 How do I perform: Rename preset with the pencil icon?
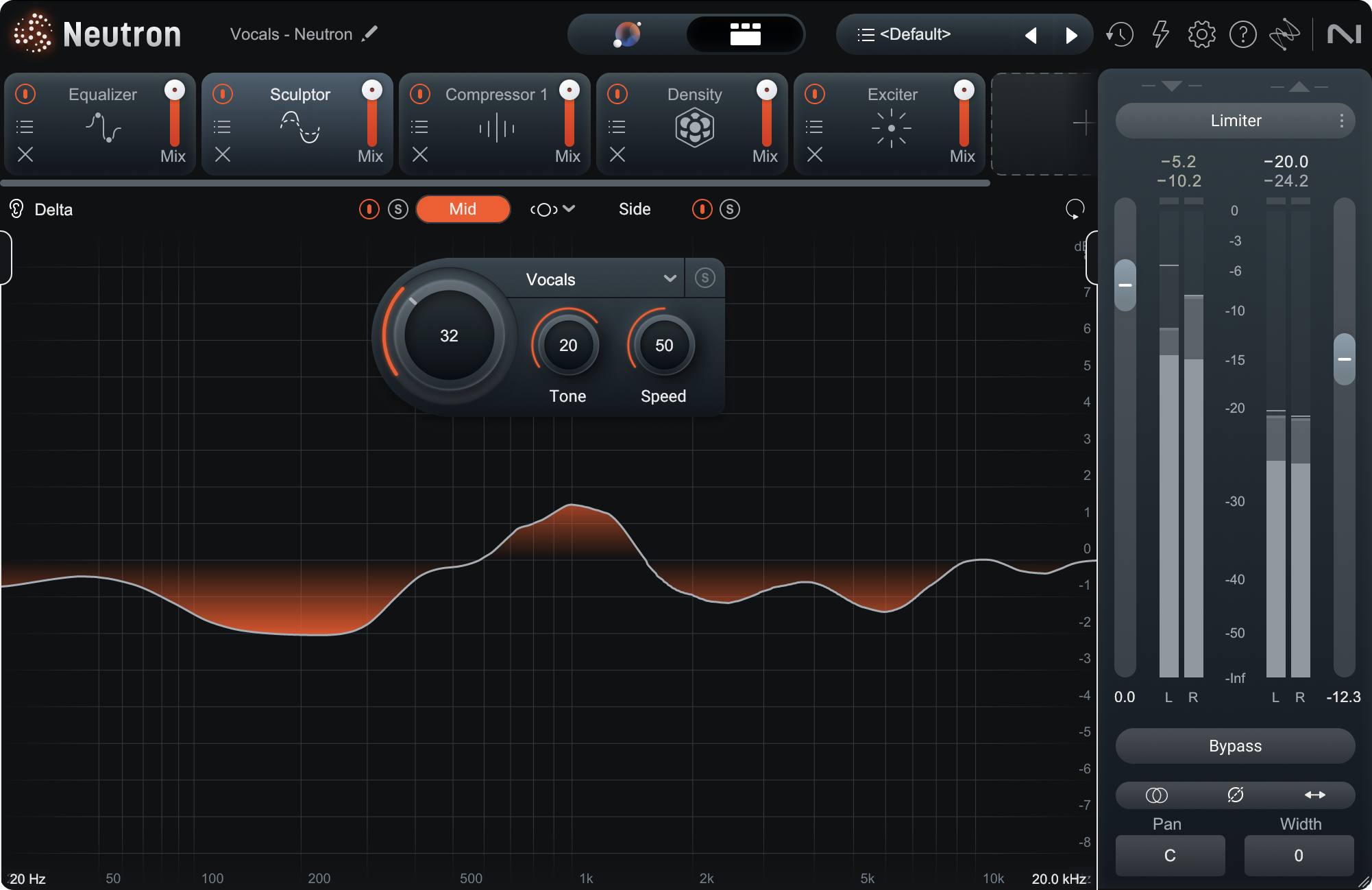point(370,34)
